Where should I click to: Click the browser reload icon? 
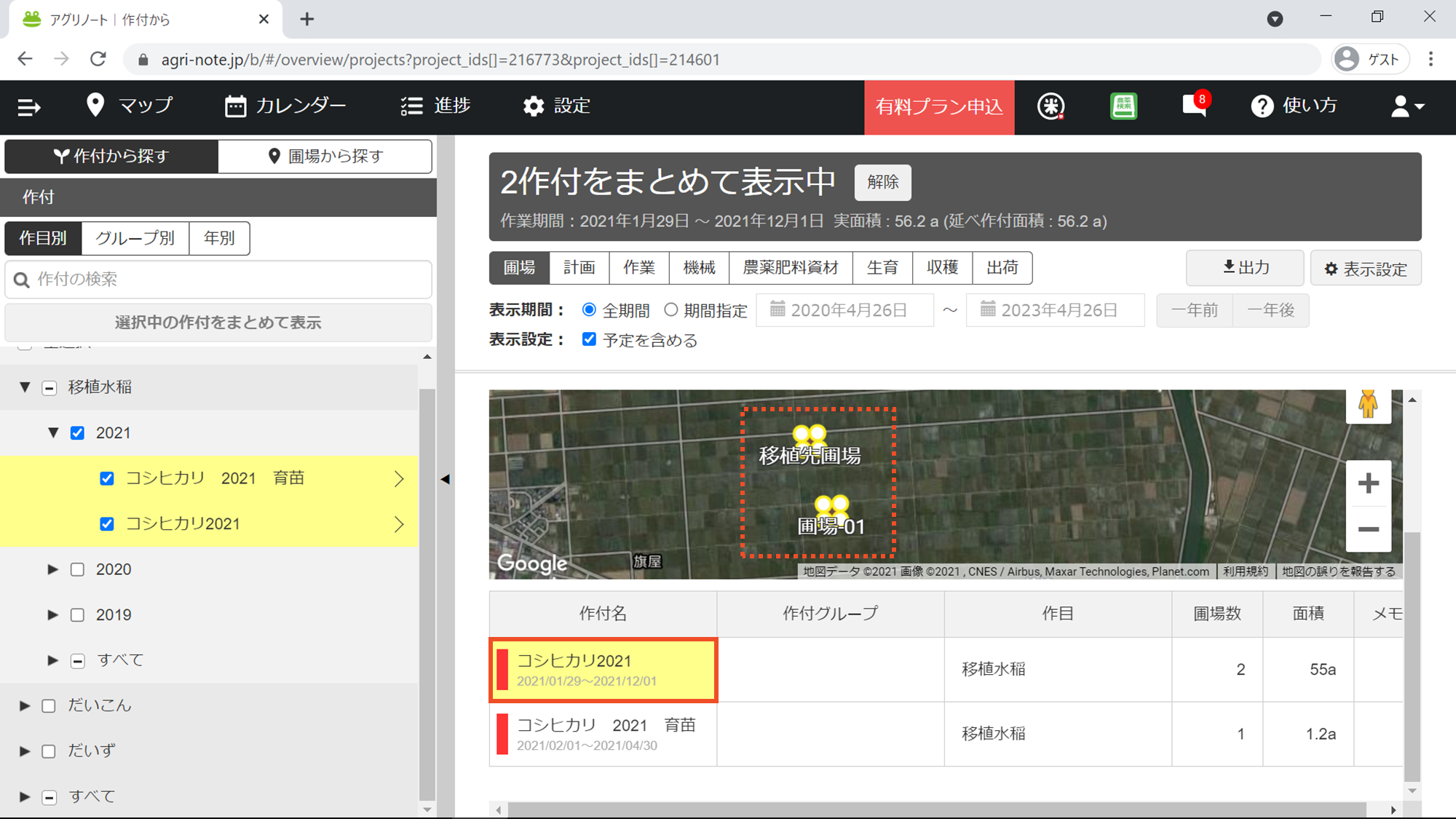[98, 59]
